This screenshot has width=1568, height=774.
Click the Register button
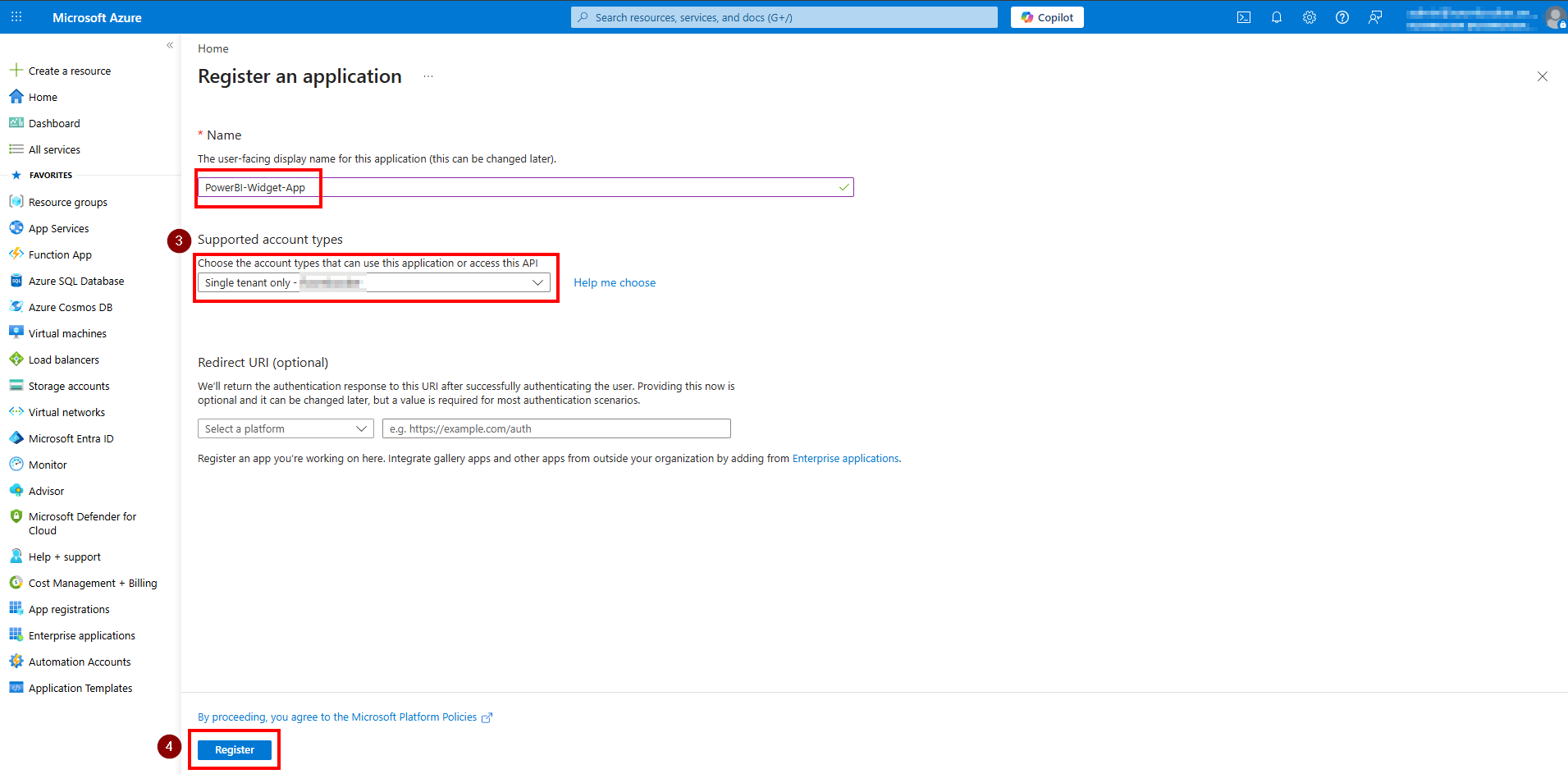(234, 749)
